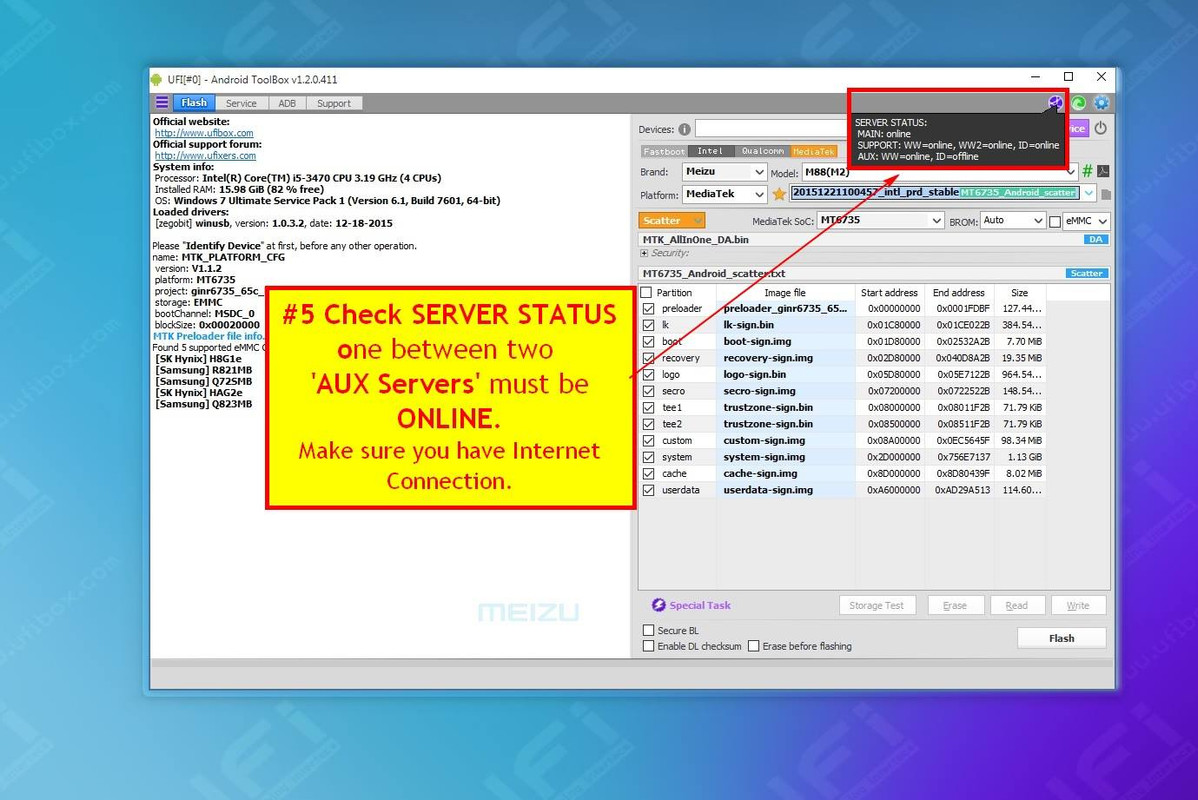The image size is (1198, 800).
Task: Enable the DL checksum checkbox
Action: [x=649, y=646]
